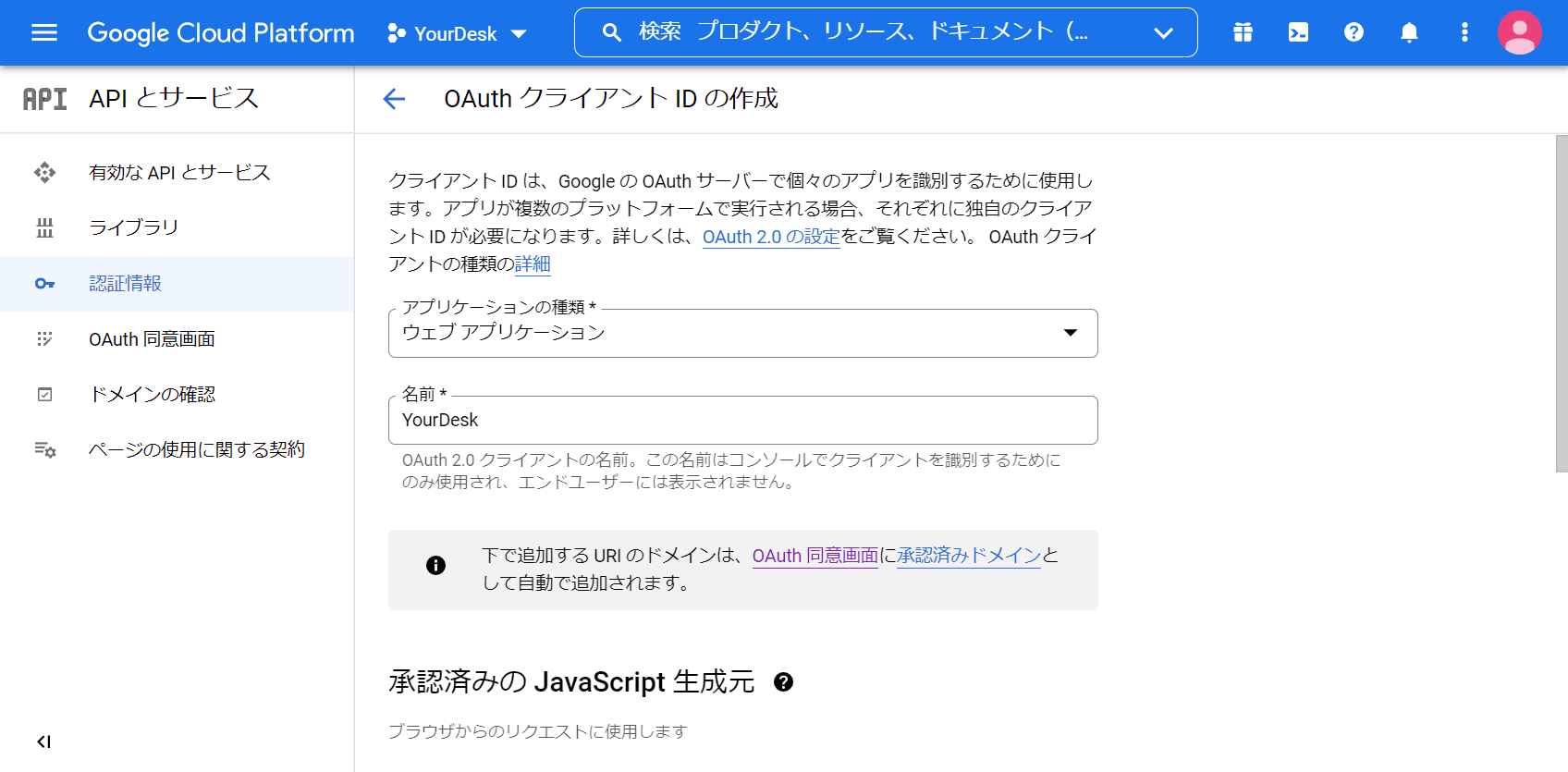This screenshot has width=1568, height=772.
Task: Open アプリケーションの種類 dropdown
Action: [742, 333]
